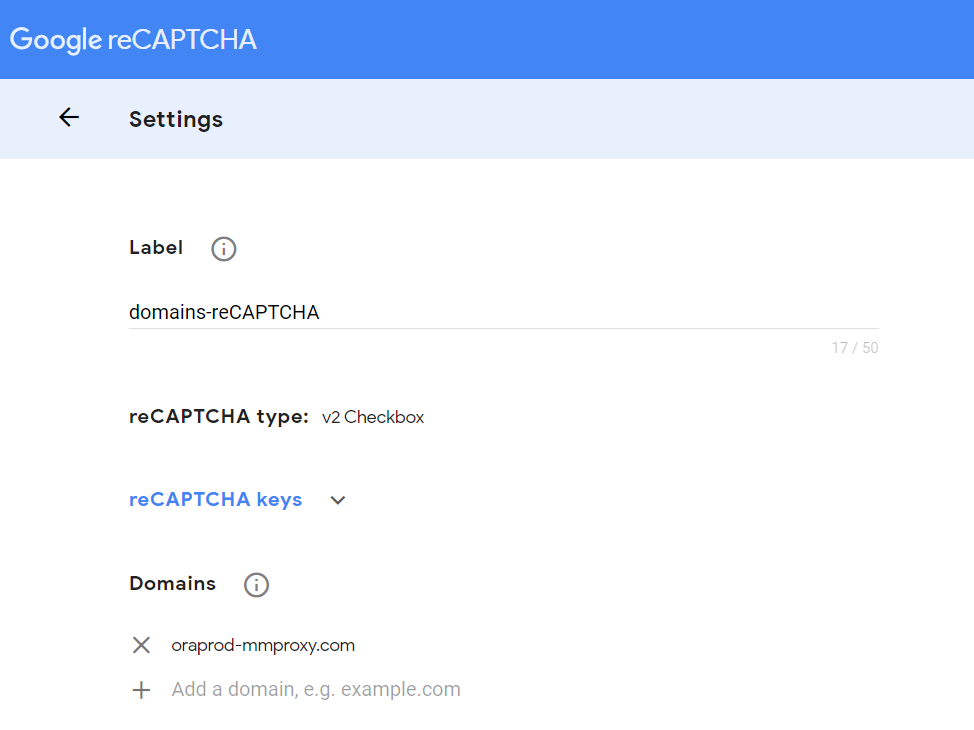Go back using the arrow icon
Image resolution: width=974 pixels, height=730 pixels.
[x=69, y=117]
